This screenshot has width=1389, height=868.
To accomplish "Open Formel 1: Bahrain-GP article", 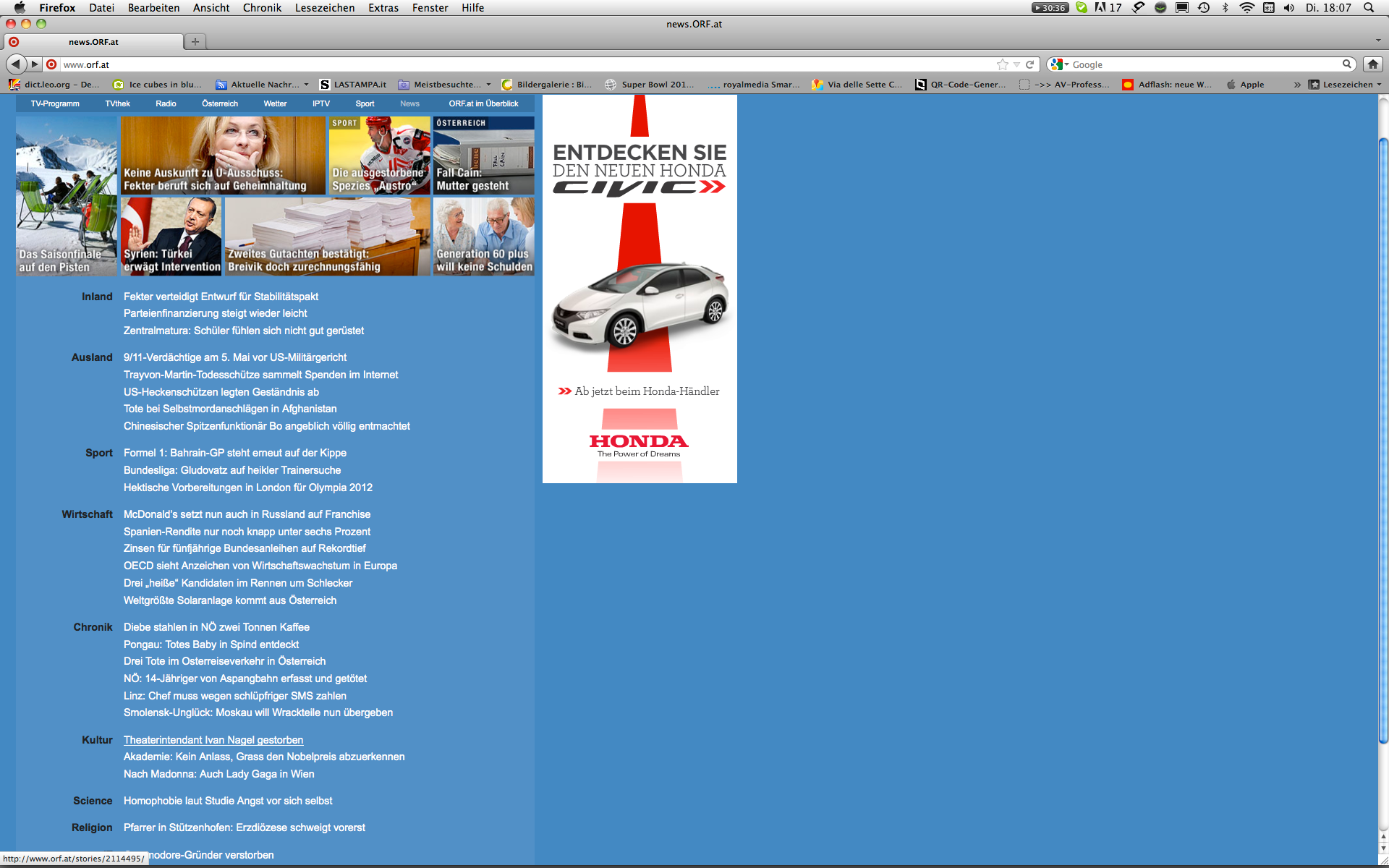I will (x=235, y=453).
